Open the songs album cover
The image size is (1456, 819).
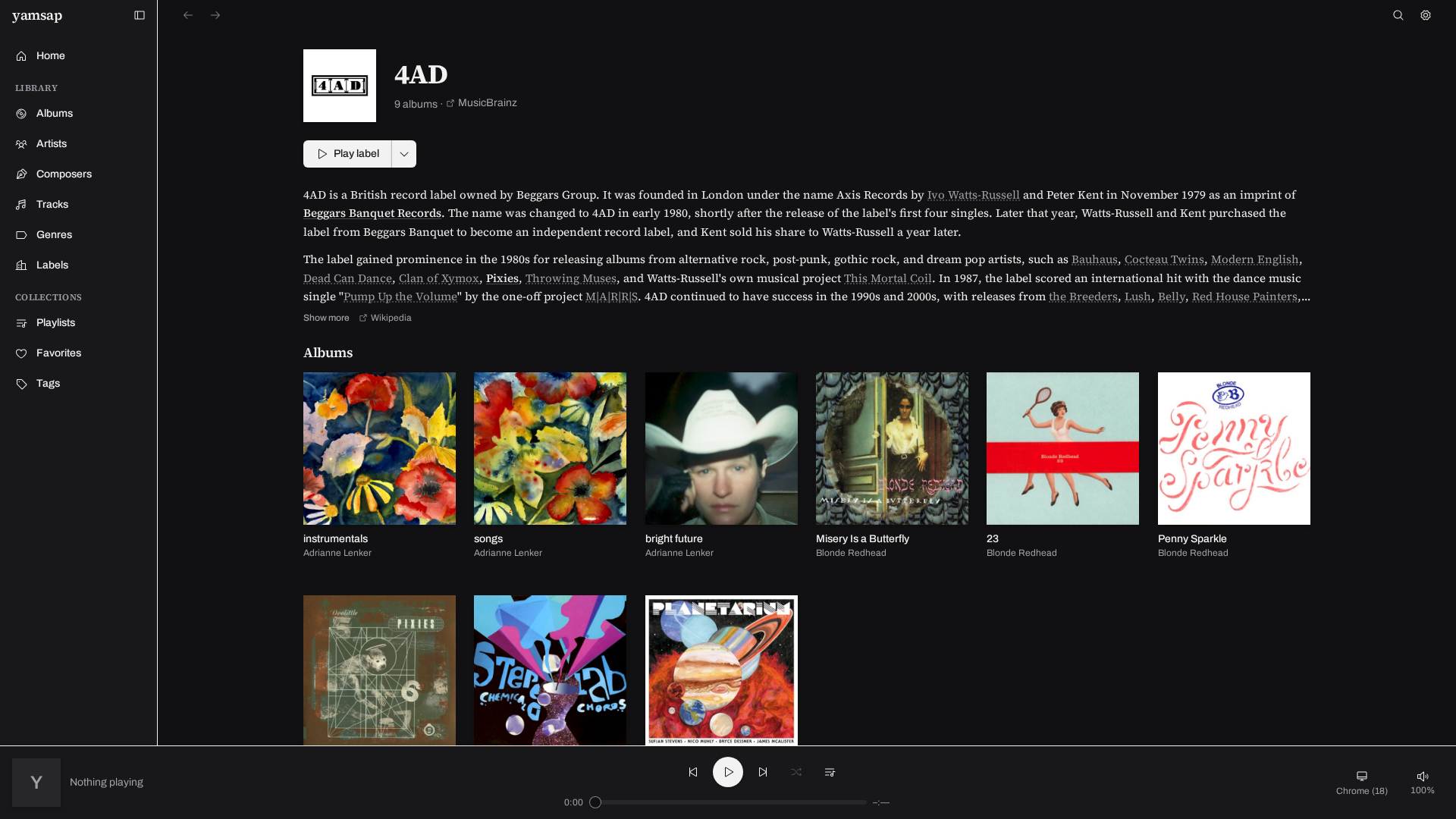click(550, 448)
